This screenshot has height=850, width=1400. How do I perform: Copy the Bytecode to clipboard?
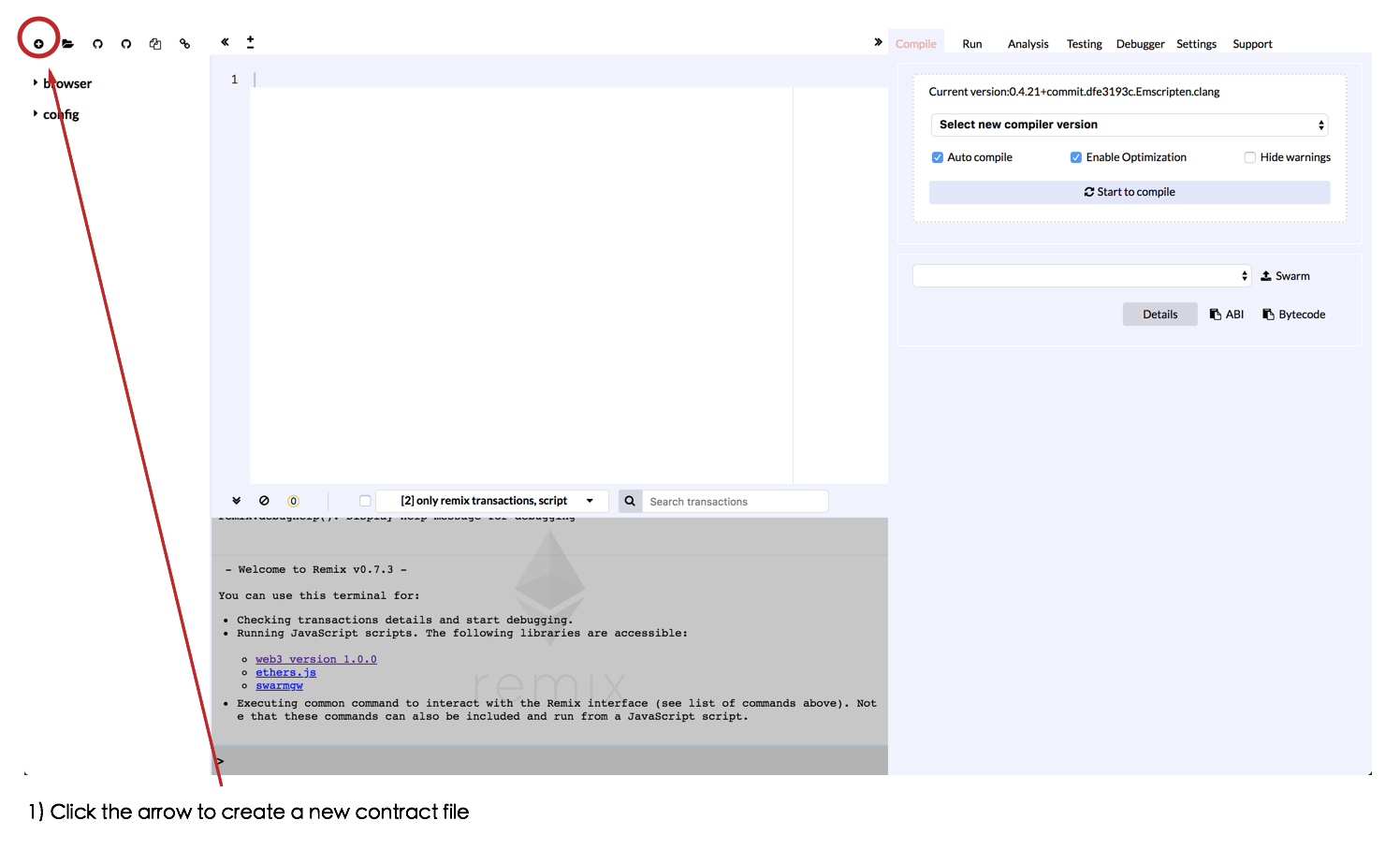click(x=1294, y=315)
